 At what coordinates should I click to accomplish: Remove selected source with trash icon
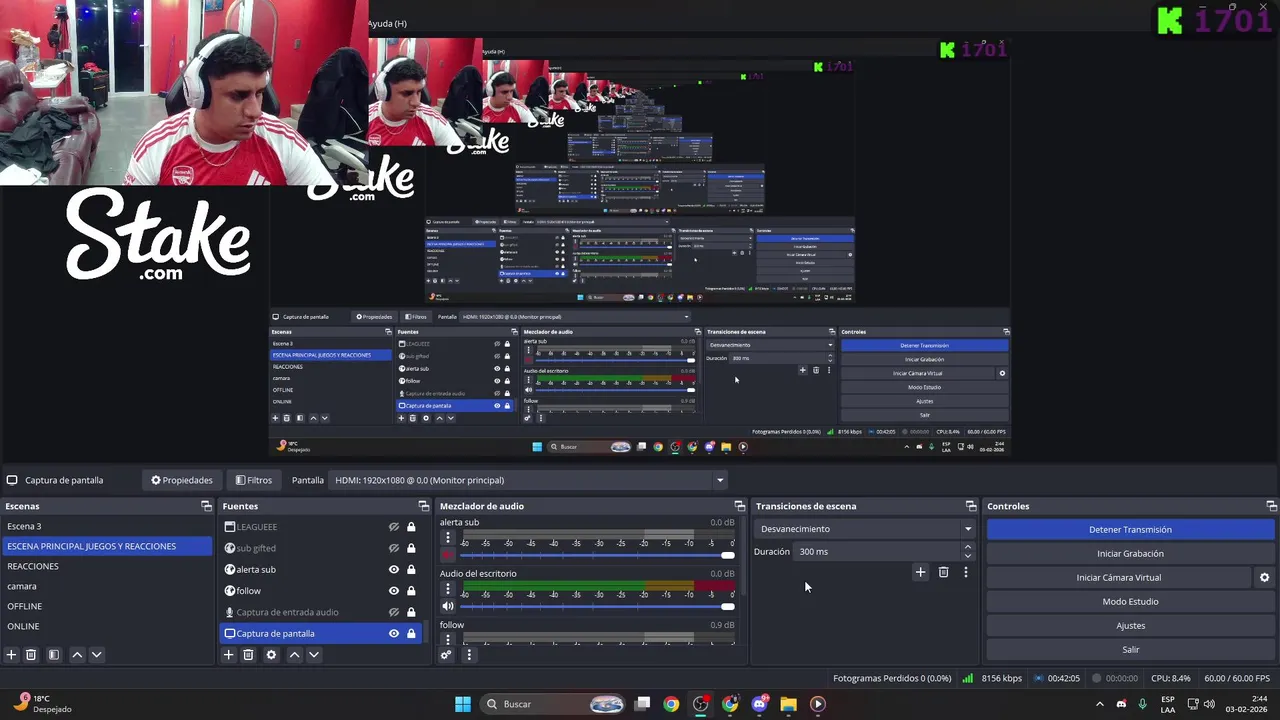248,655
